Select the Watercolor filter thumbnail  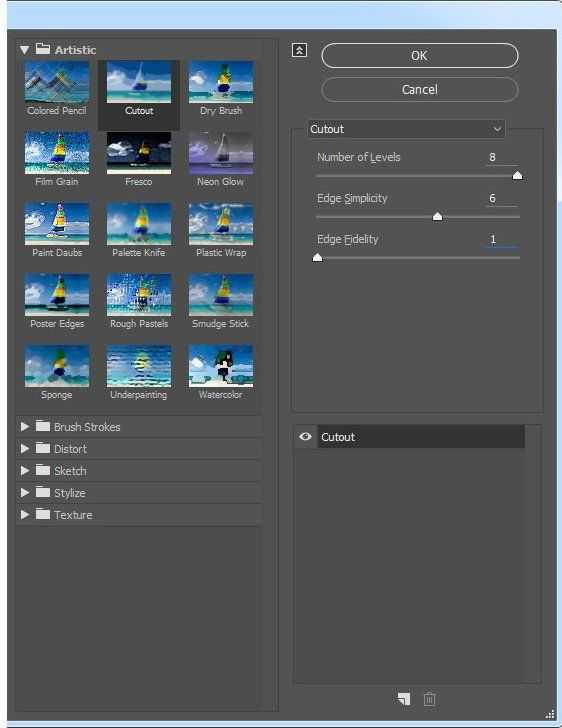tap(221, 366)
